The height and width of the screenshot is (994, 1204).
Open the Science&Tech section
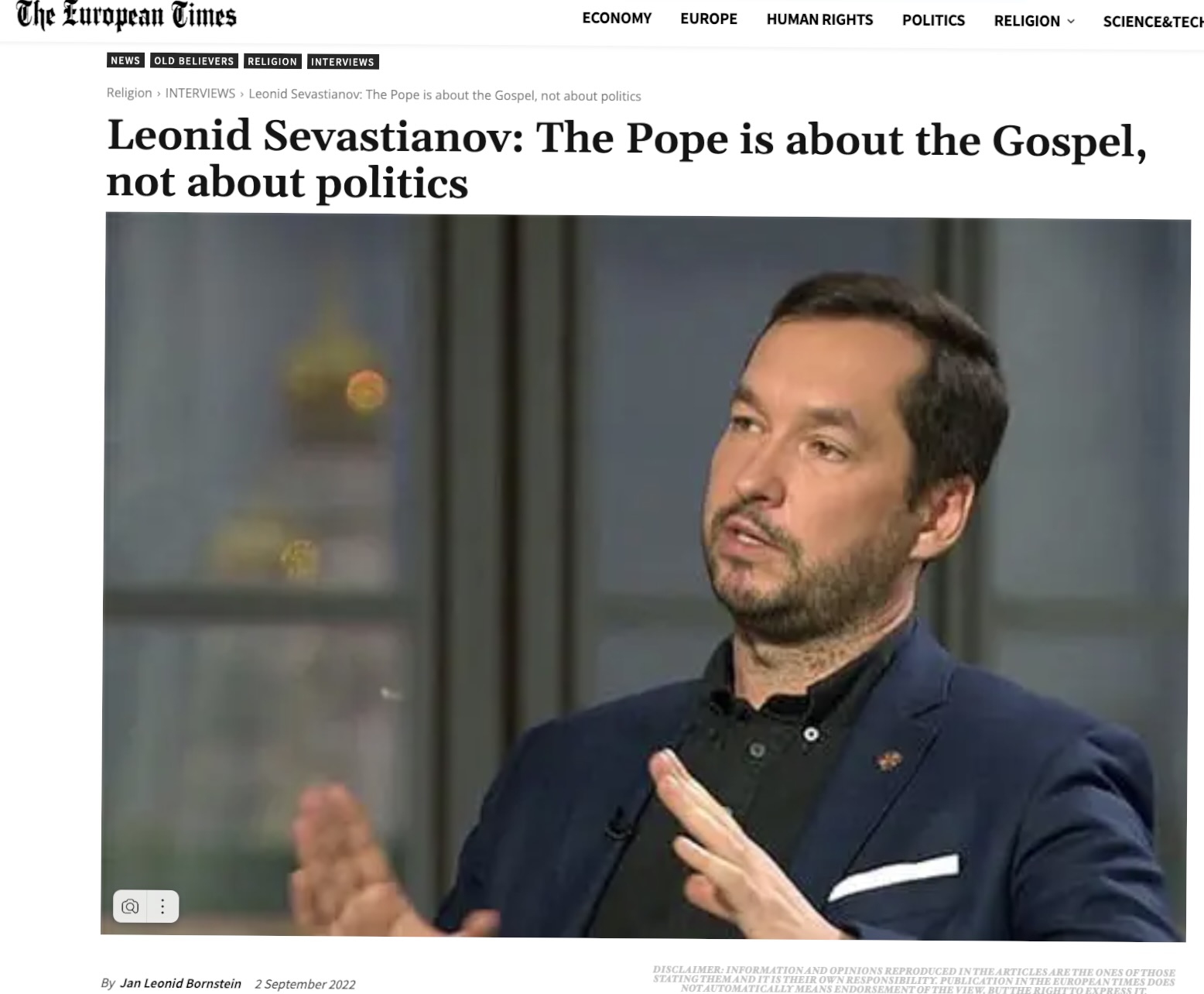pyautogui.click(x=1153, y=22)
